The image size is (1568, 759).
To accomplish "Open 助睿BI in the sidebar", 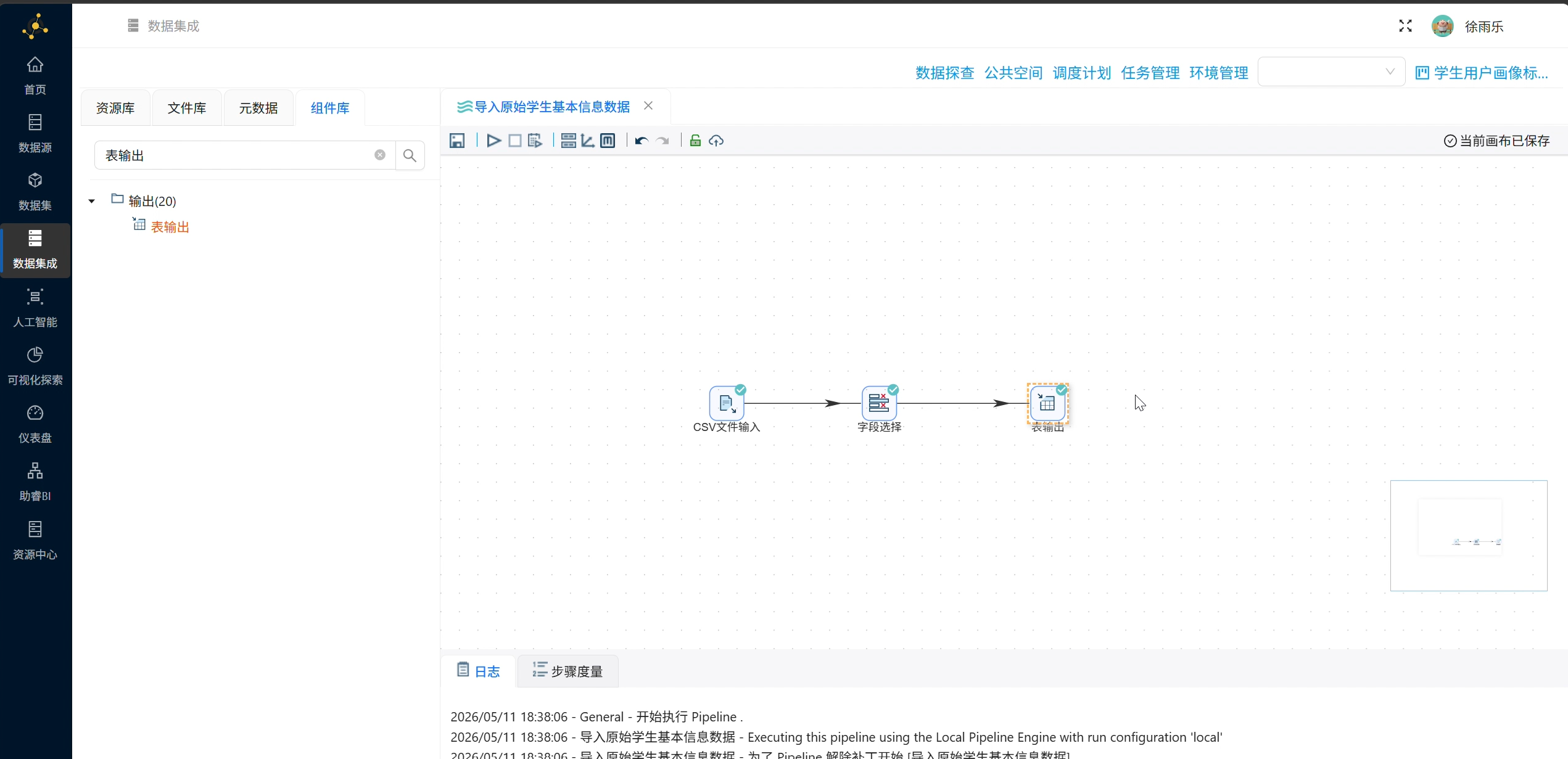I will point(35,482).
